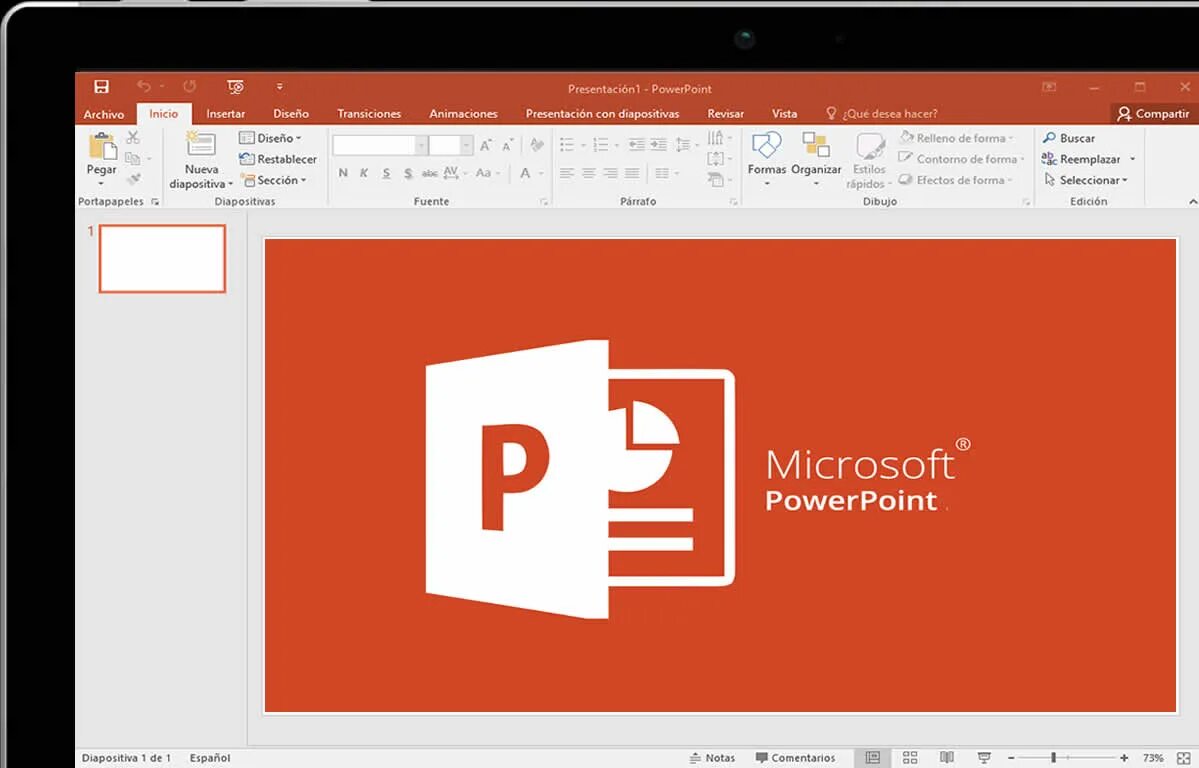Click the numbered list icon

601,145
